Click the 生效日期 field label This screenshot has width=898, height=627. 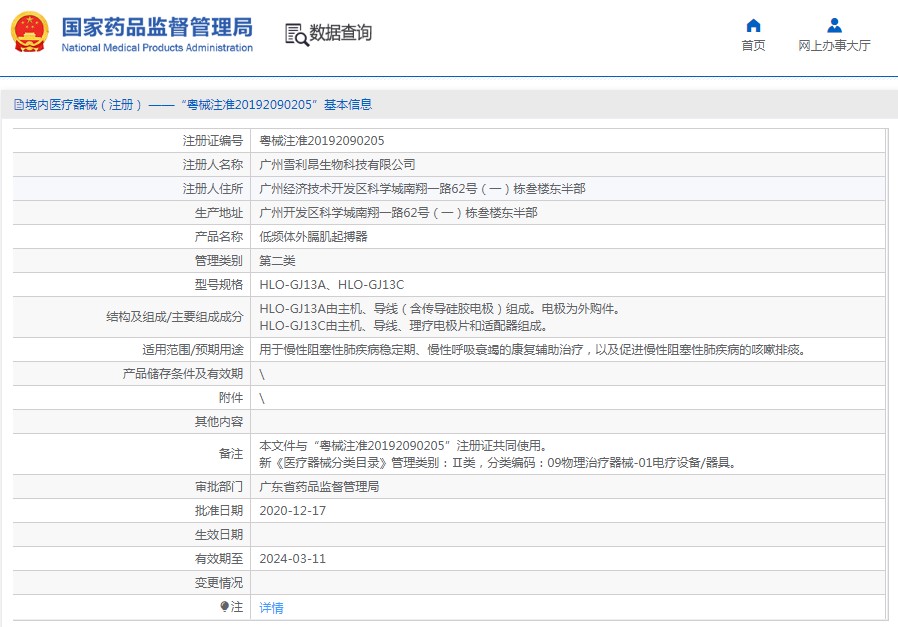[219, 535]
